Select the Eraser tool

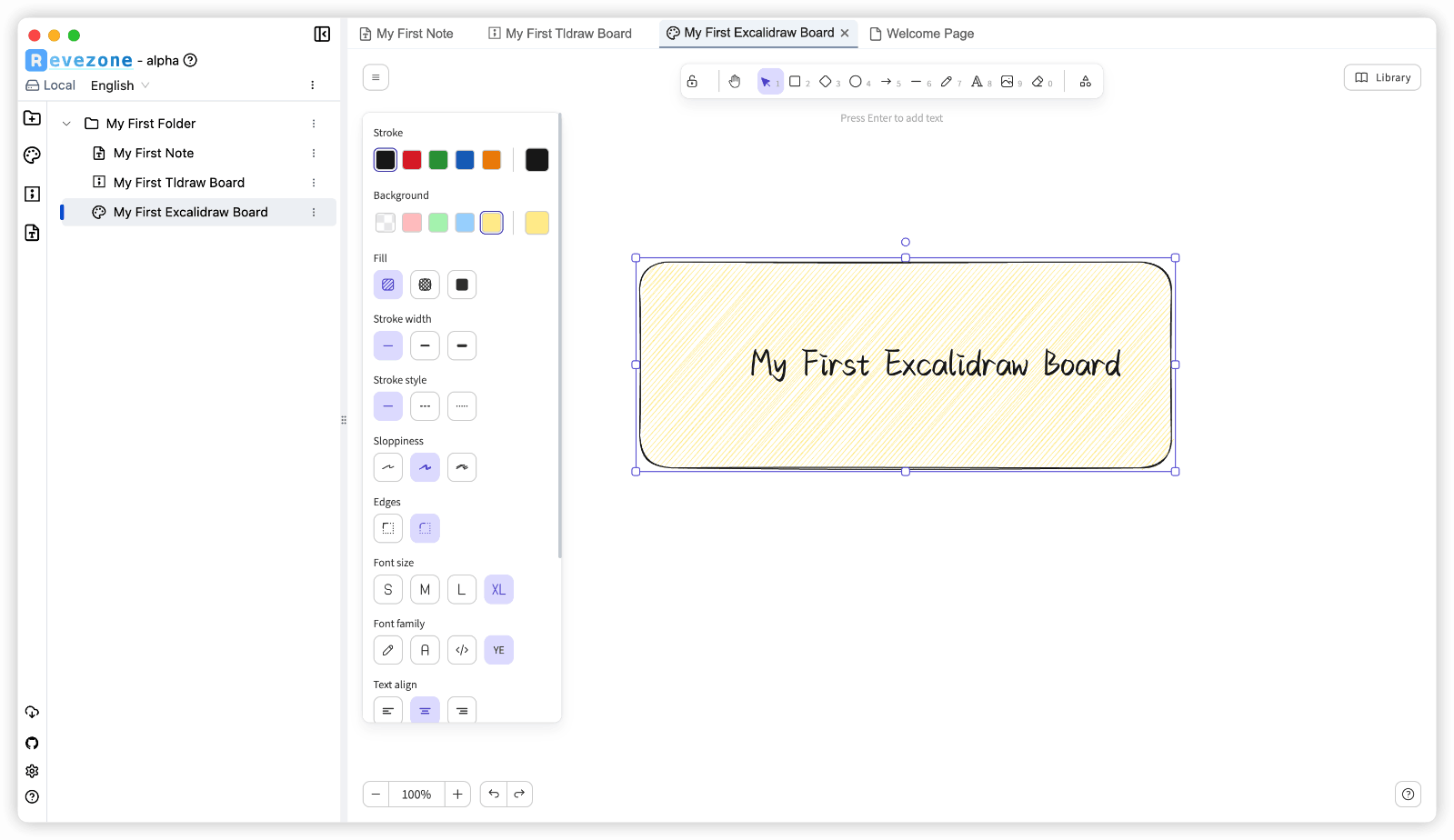point(1038,82)
